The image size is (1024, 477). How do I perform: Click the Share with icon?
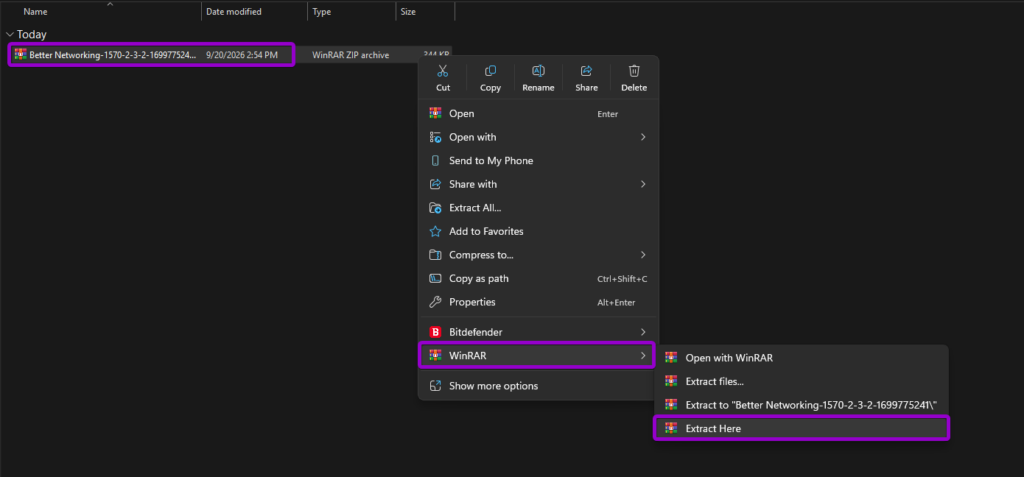(x=435, y=184)
